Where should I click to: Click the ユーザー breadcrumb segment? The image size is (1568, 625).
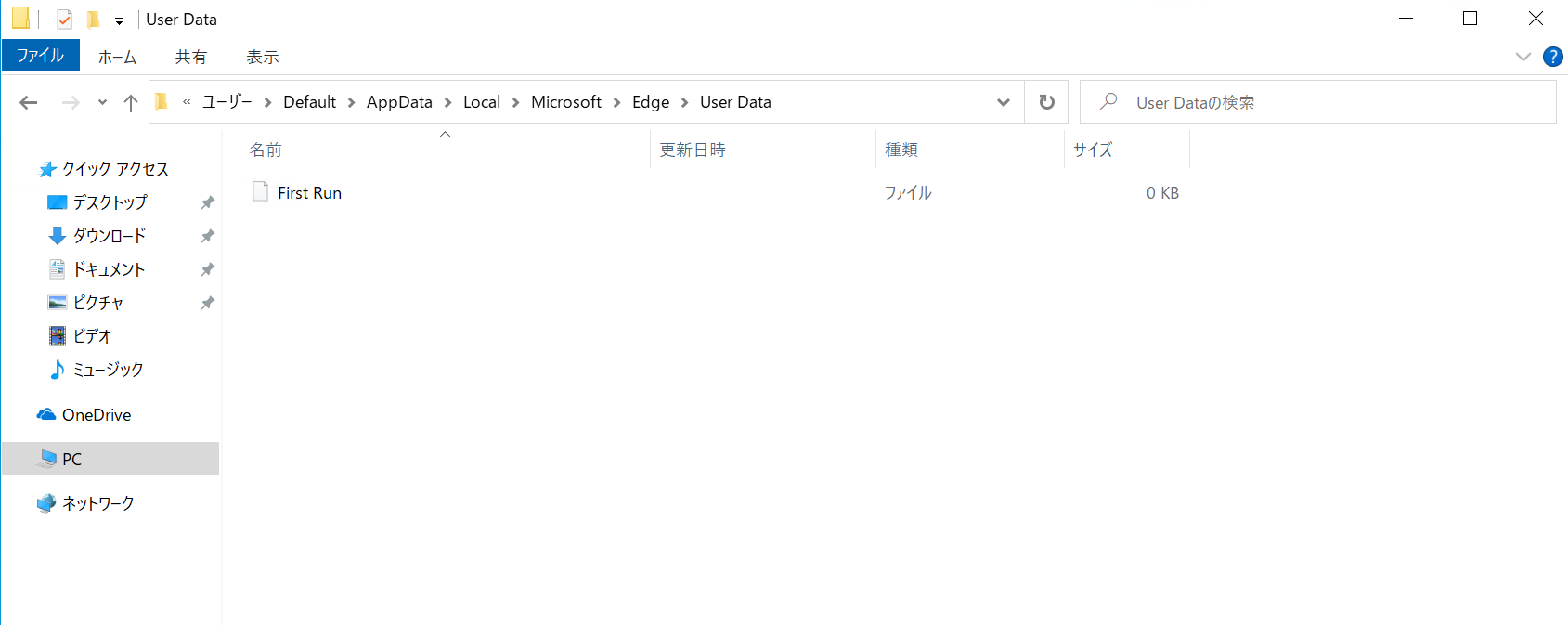[x=227, y=102]
